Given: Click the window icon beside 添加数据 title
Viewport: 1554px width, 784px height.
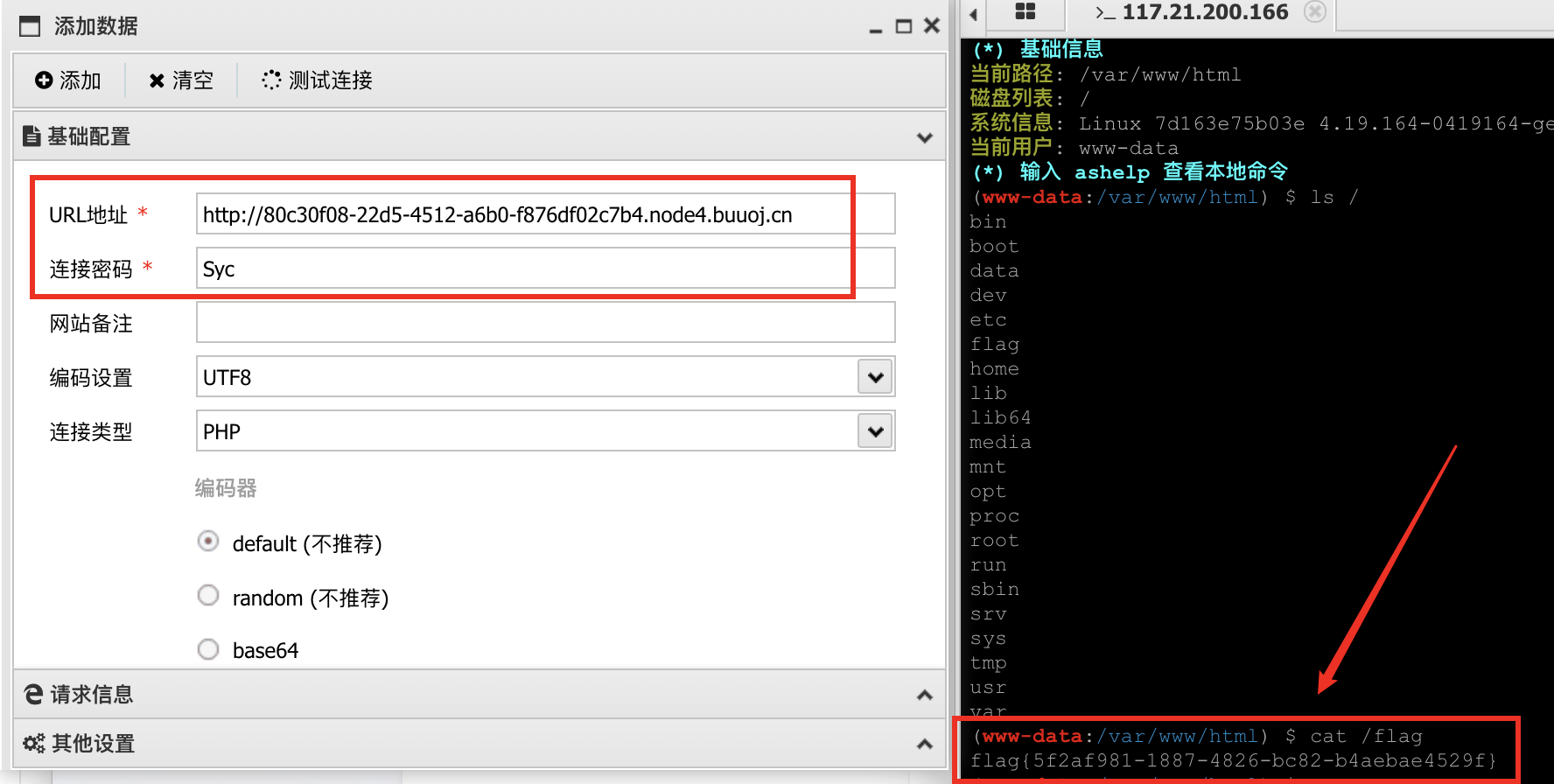Looking at the screenshot, I should [x=30, y=26].
